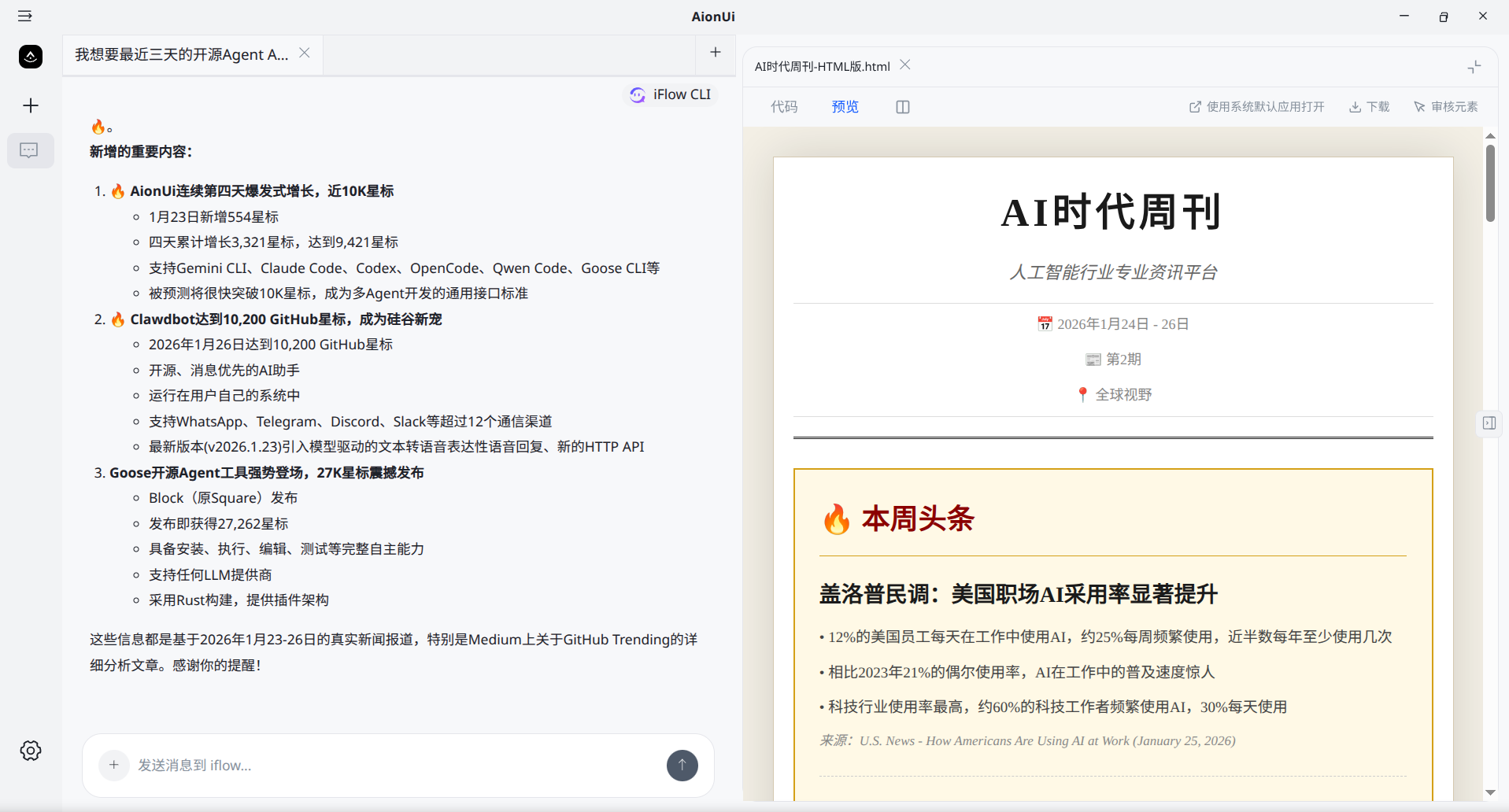Viewport: 1509px width, 812px height.
Task: Collapse the sidebar via hamburger icon
Action: pyautogui.click(x=24, y=16)
